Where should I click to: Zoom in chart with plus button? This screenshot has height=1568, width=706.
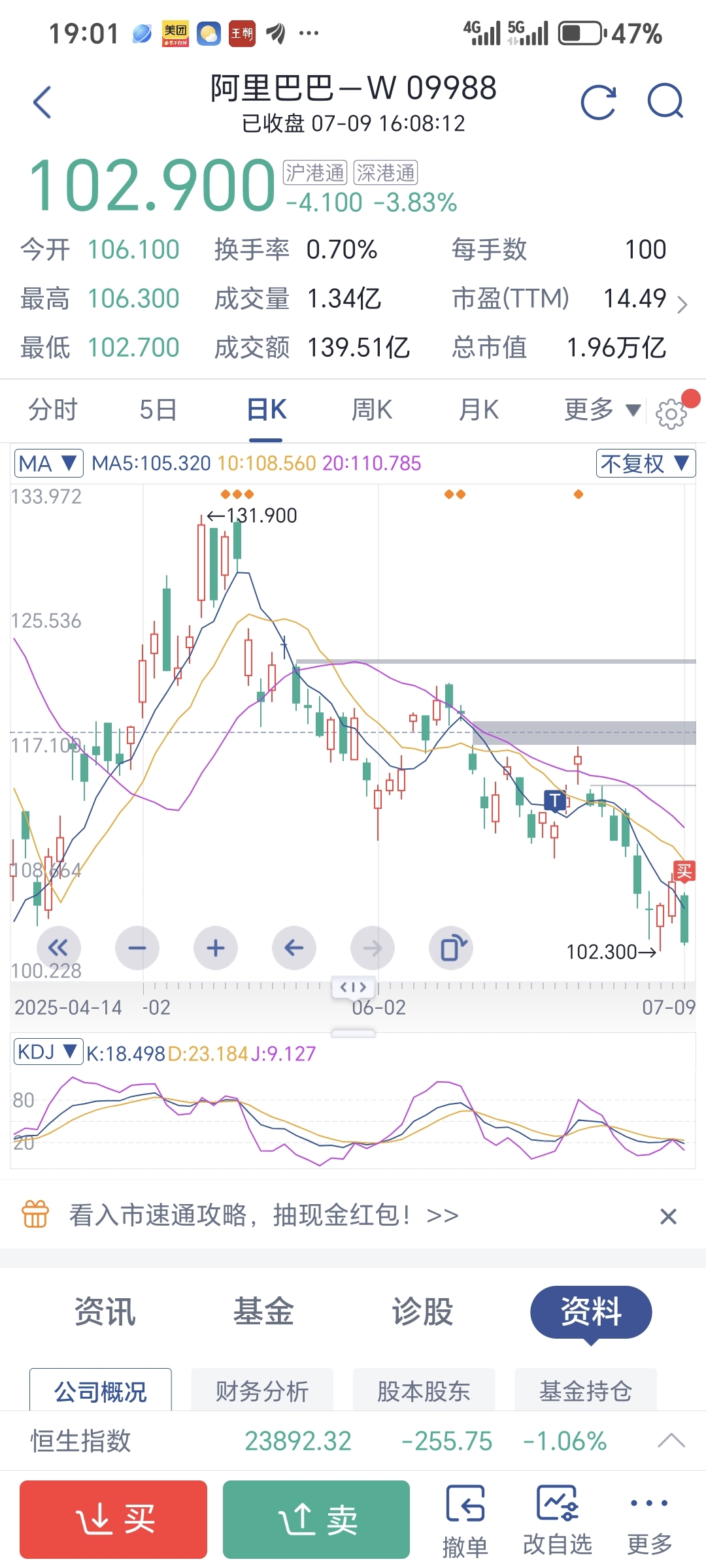[x=216, y=947]
